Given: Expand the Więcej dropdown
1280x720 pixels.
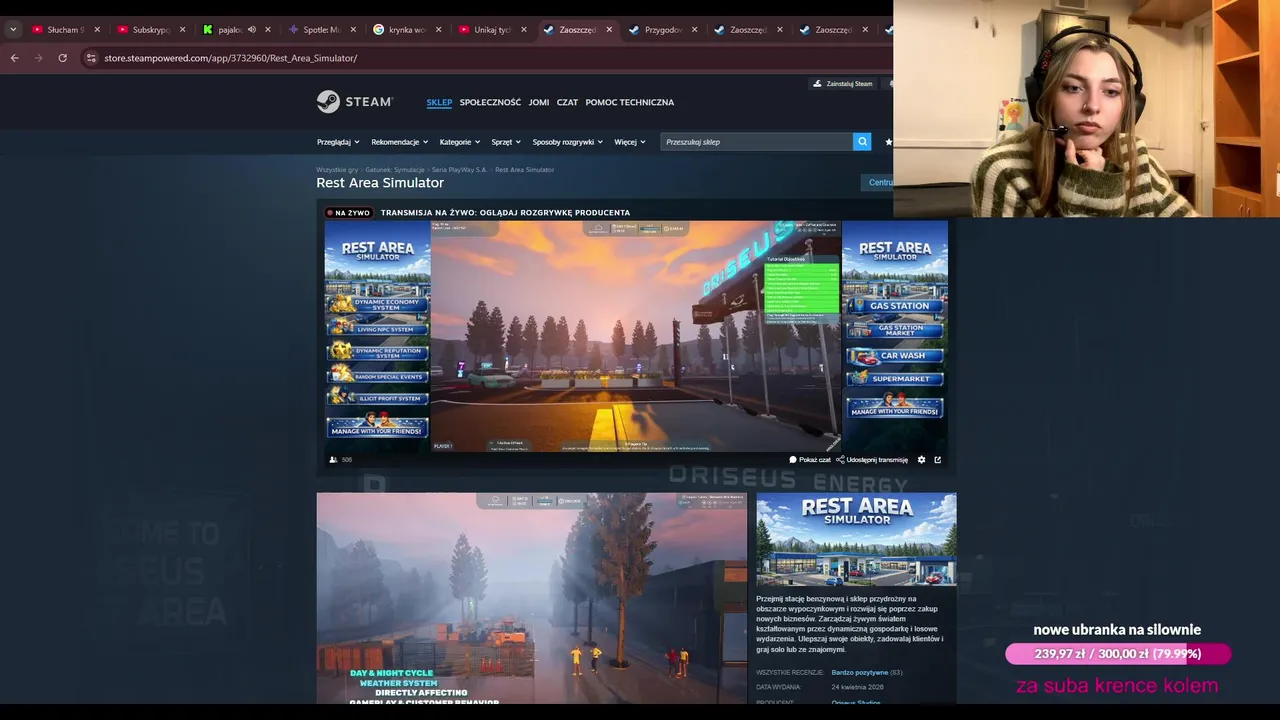Looking at the screenshot, I should (630, 142).
